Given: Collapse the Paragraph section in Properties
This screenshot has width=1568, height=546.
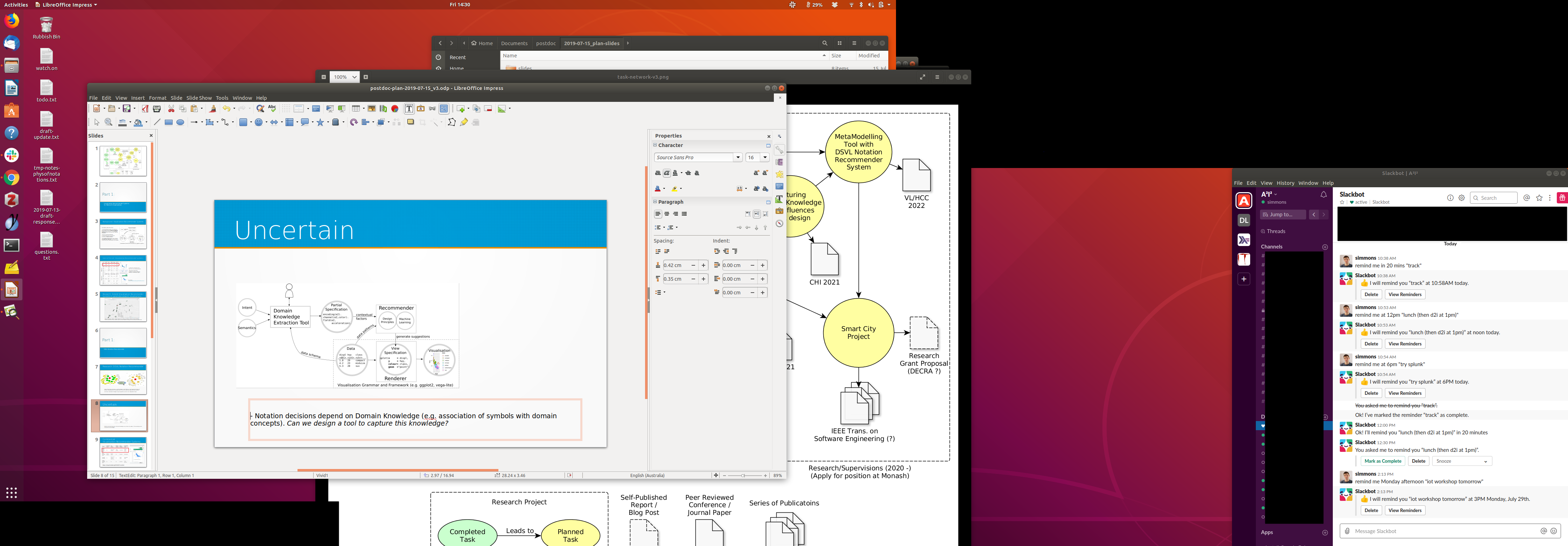Looking at the screenshot, I should click(x=656, y=202).
